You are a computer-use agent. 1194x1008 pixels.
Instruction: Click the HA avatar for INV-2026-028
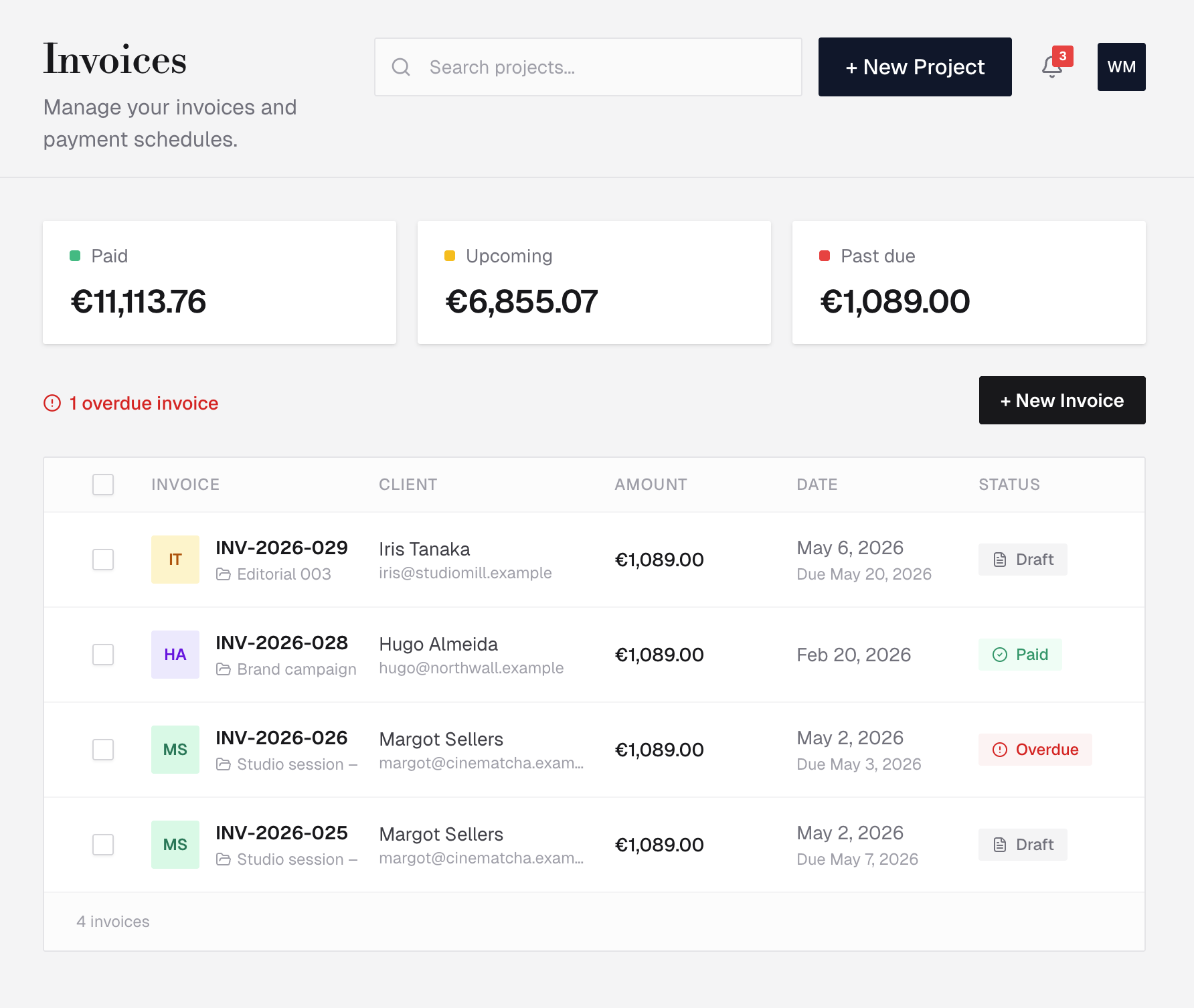175,655
